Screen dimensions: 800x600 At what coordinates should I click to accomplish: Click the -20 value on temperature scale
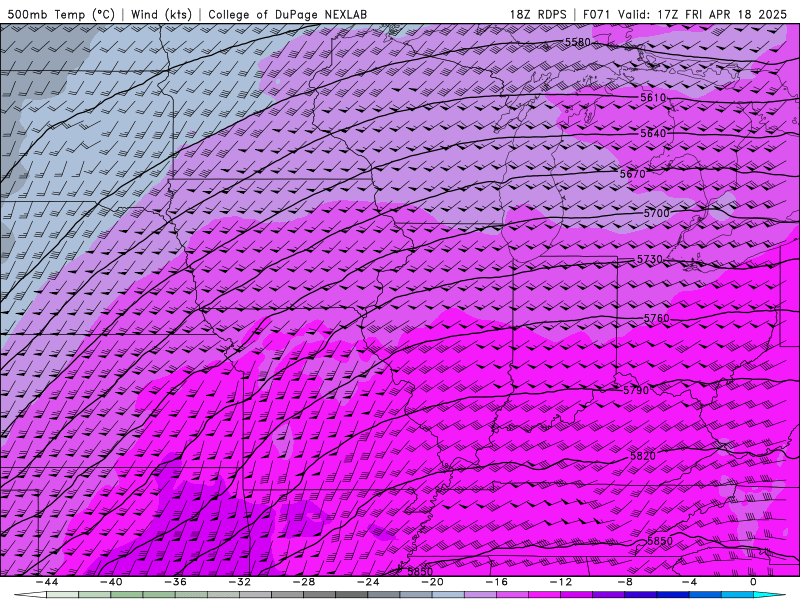click(432, 582)
